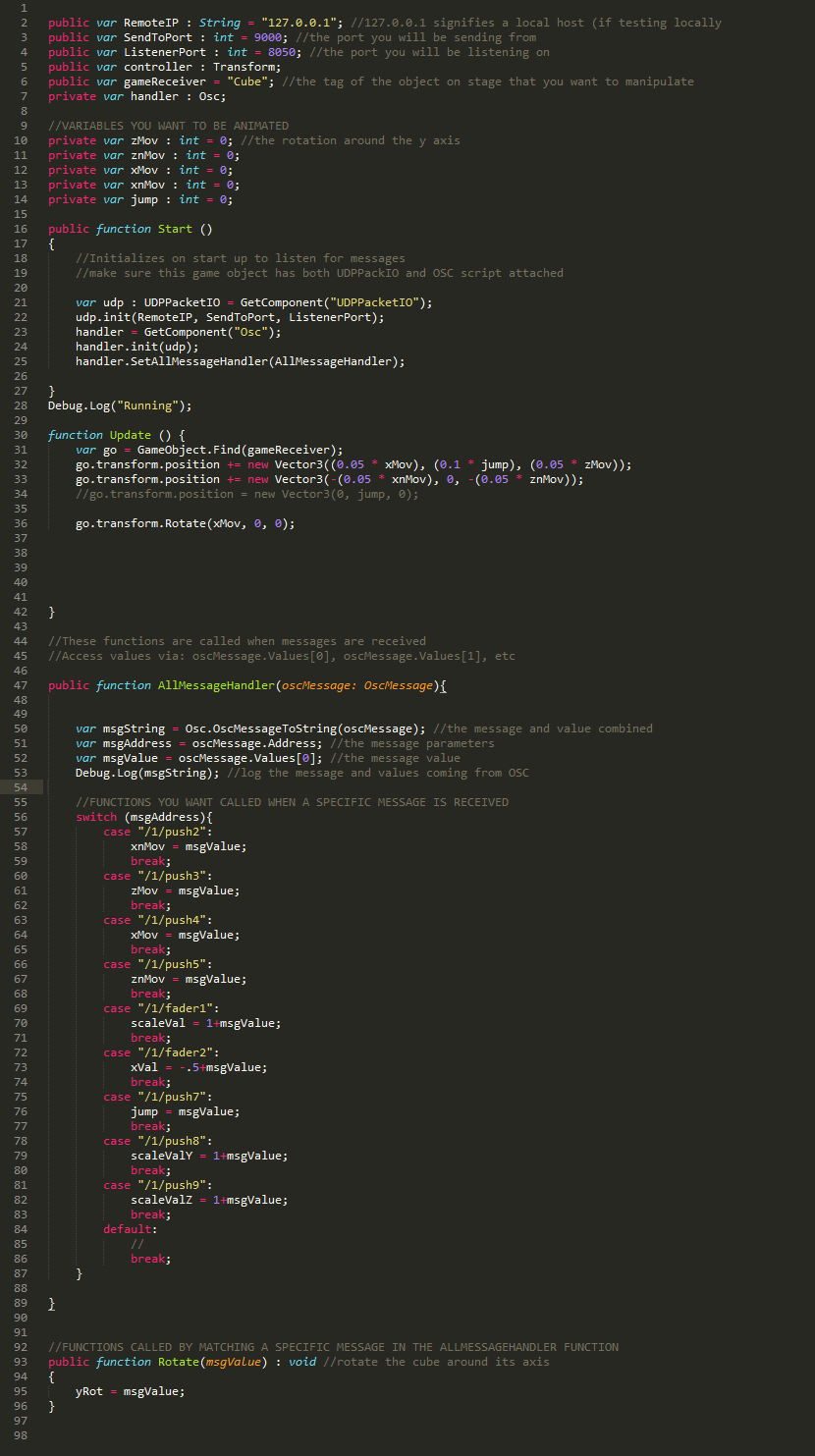Click the "Running" string in Debug.Log
This screenshot has width=815, height=1456.
[x=147, y=405]
